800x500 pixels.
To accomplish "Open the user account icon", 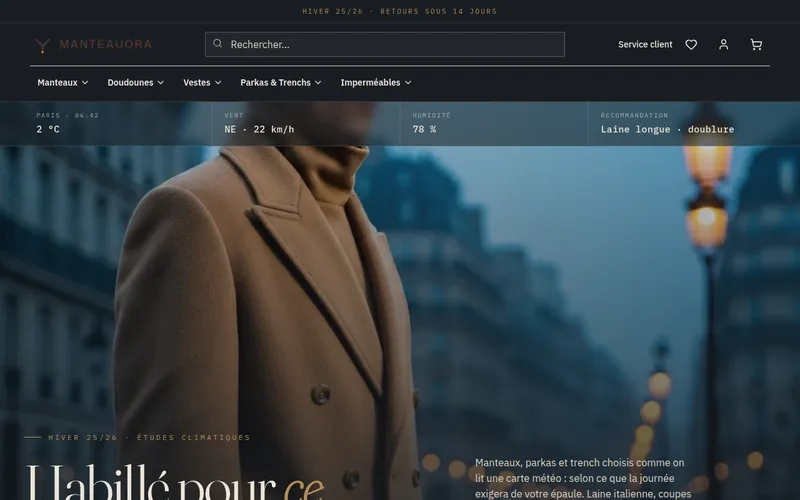I will pos(723,44).
